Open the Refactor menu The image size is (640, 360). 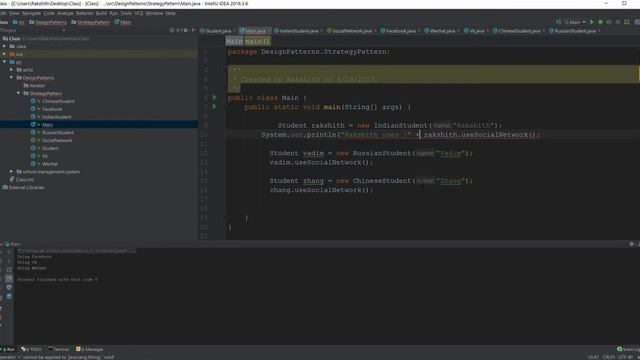pyautogui.click(x=84, y=13)
